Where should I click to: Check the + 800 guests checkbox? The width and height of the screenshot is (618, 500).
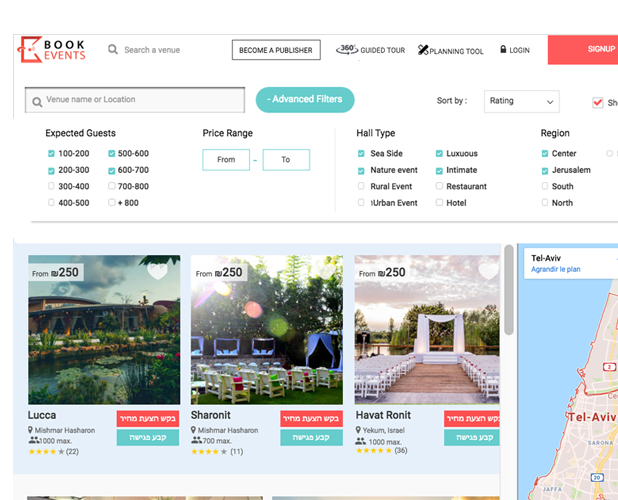click(x=112, y=203)
